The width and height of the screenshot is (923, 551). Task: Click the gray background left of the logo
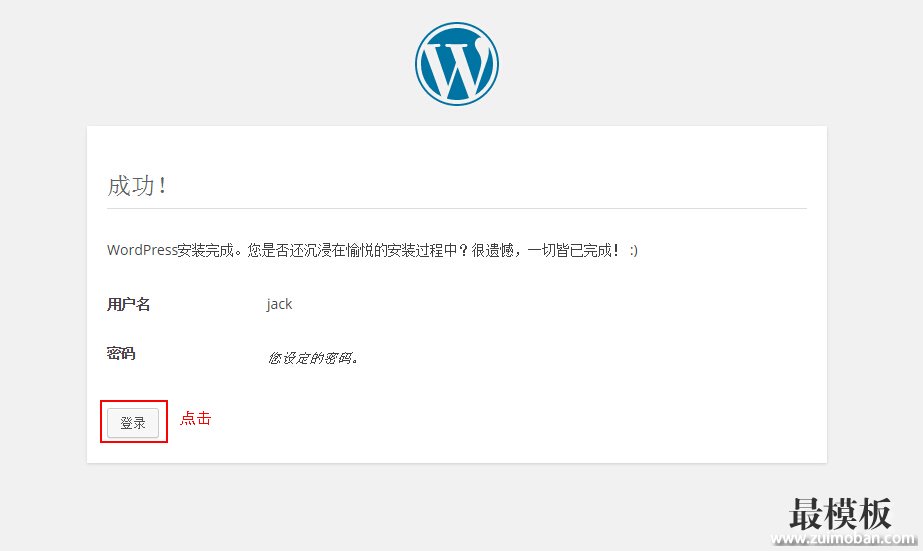[x=200, y=60]
